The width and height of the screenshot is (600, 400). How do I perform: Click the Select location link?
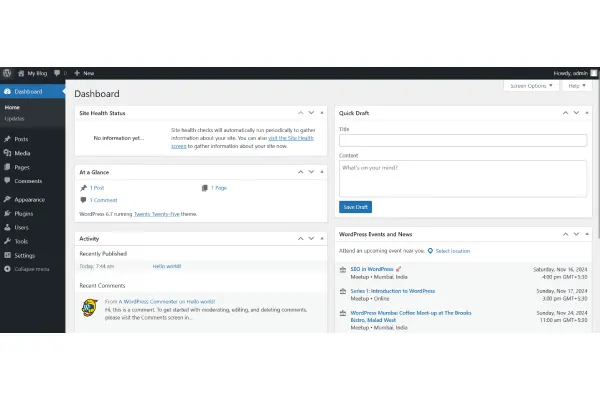(452, 250)
